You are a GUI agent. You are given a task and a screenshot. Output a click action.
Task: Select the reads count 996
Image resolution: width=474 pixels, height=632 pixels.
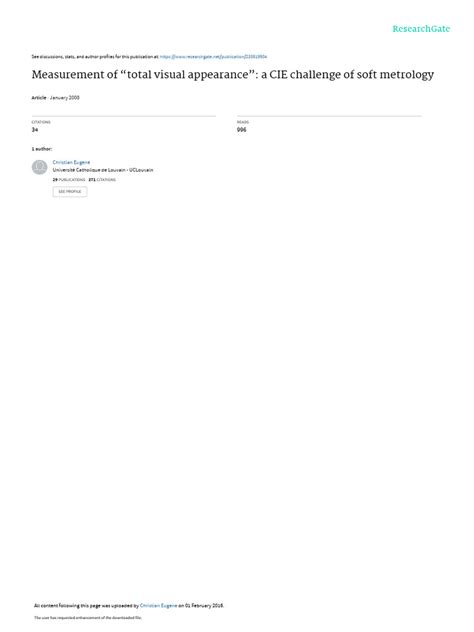pos(241,130)
